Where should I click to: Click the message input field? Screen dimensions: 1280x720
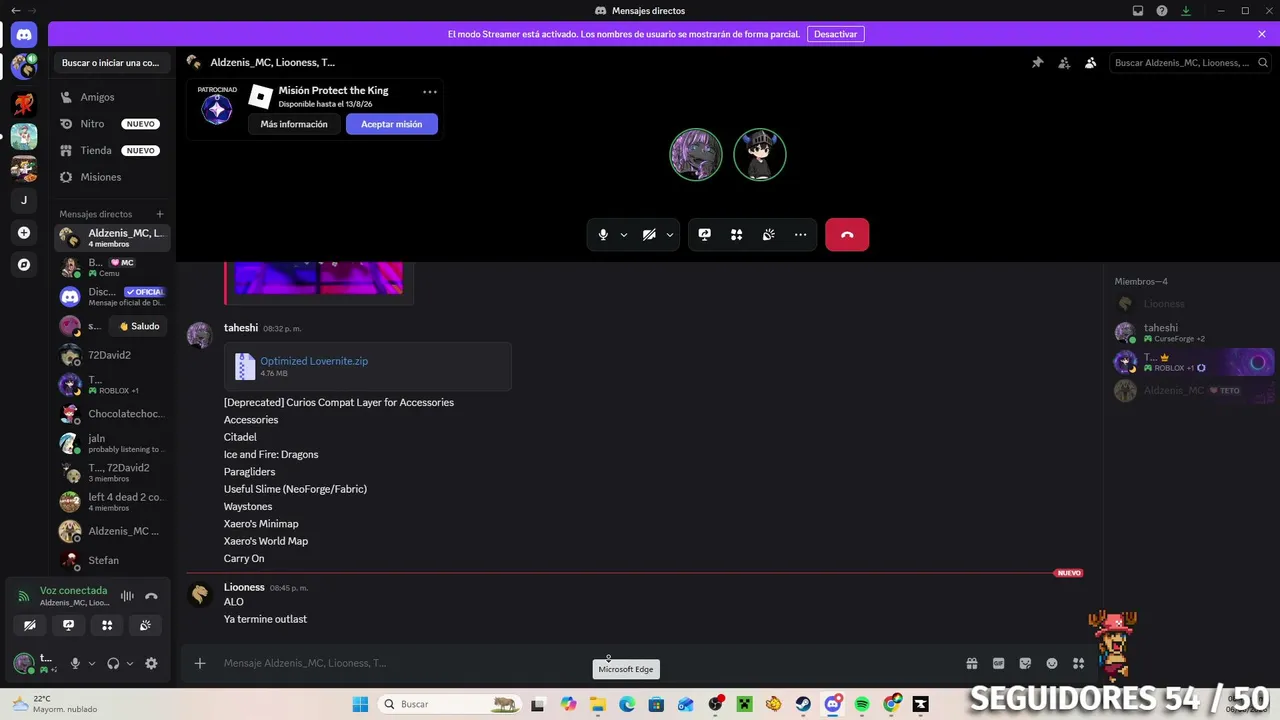click(x=580, y=663)
